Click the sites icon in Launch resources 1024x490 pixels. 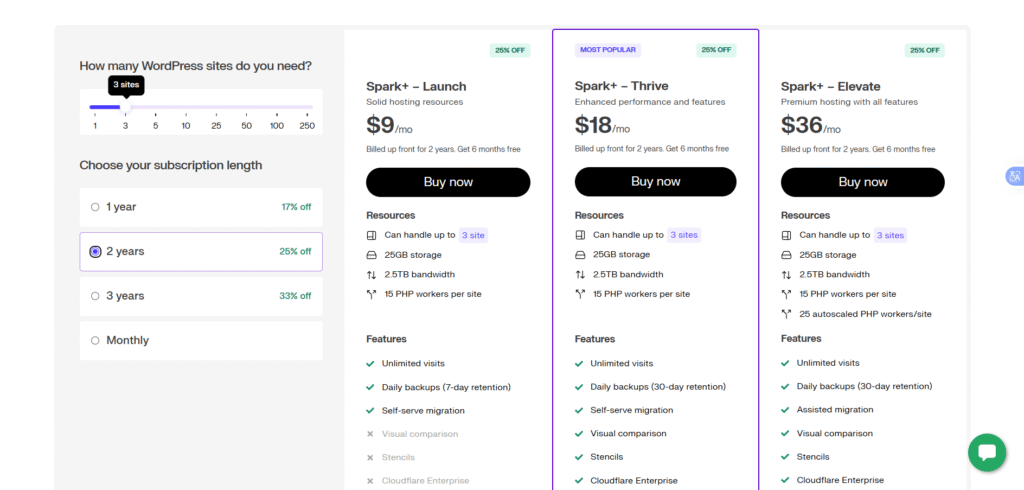coord(371,235)
